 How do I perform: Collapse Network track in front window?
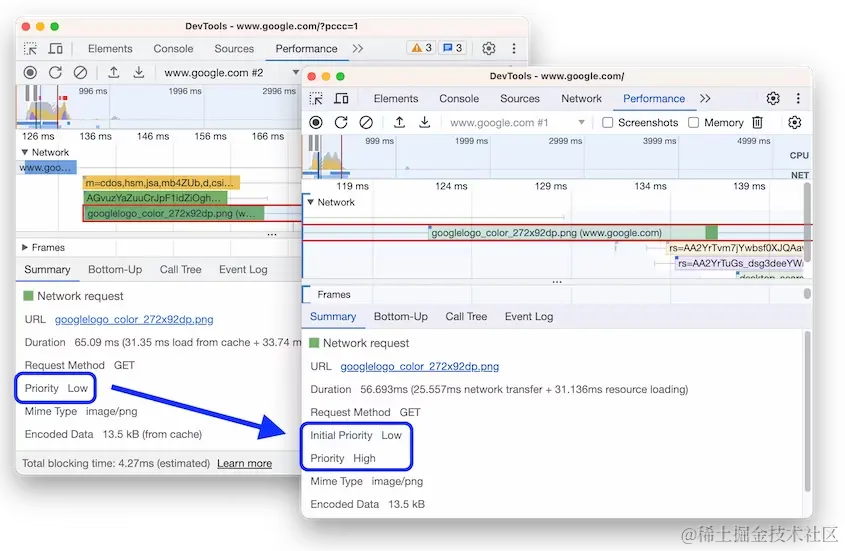pos(310,202)
